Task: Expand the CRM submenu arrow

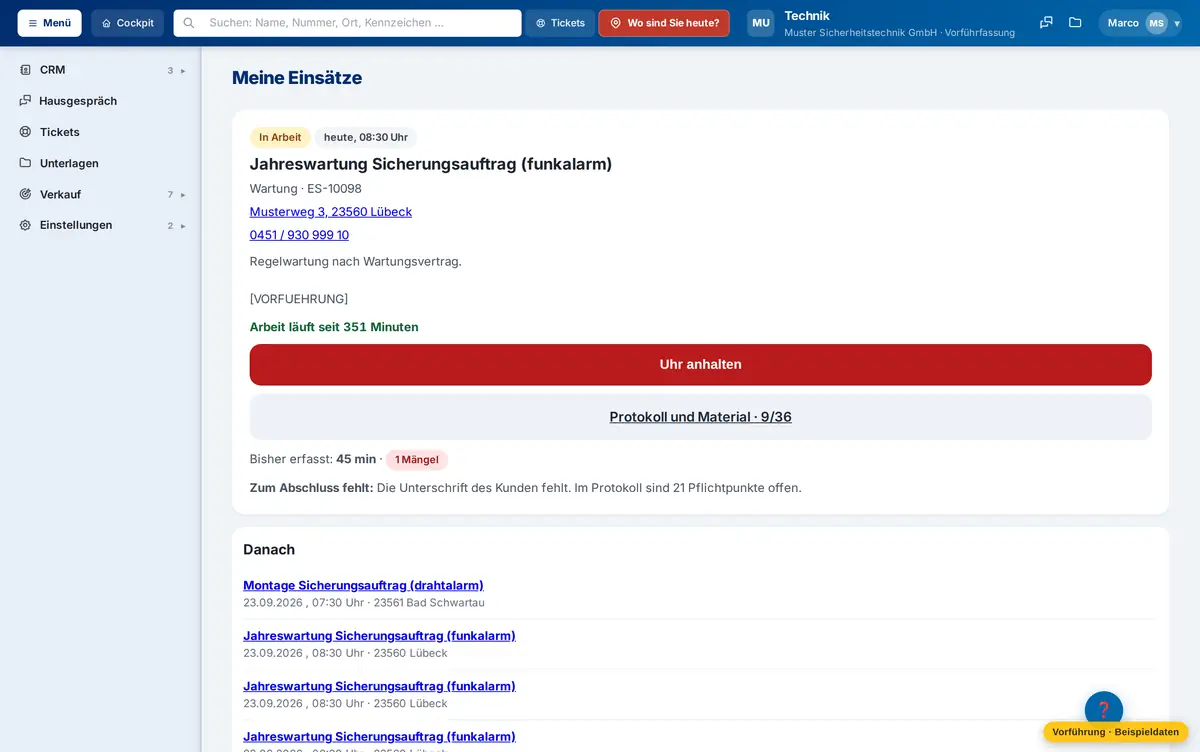Action: click(x=183, y=71)
